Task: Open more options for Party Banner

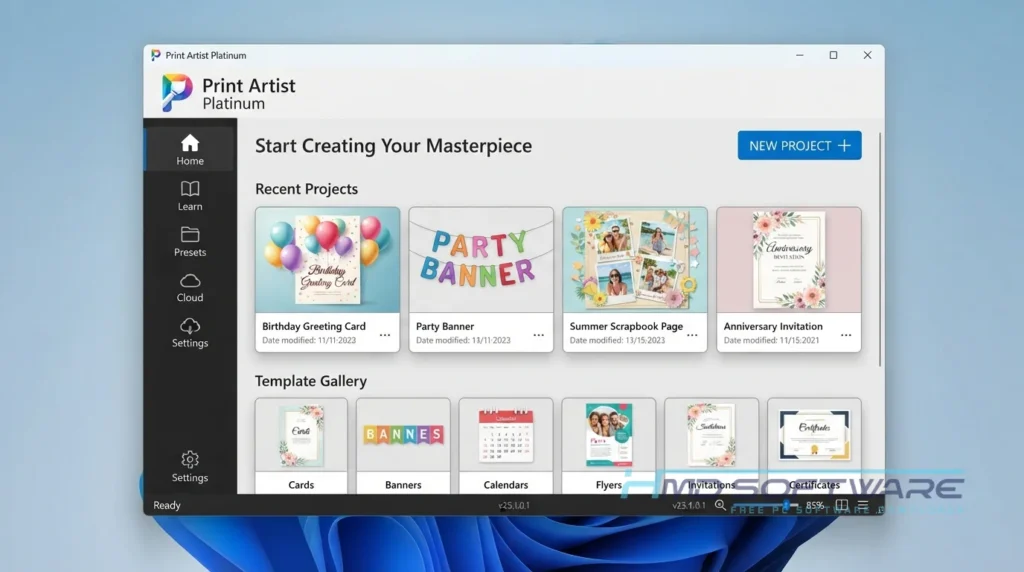Action: point(538,335)
